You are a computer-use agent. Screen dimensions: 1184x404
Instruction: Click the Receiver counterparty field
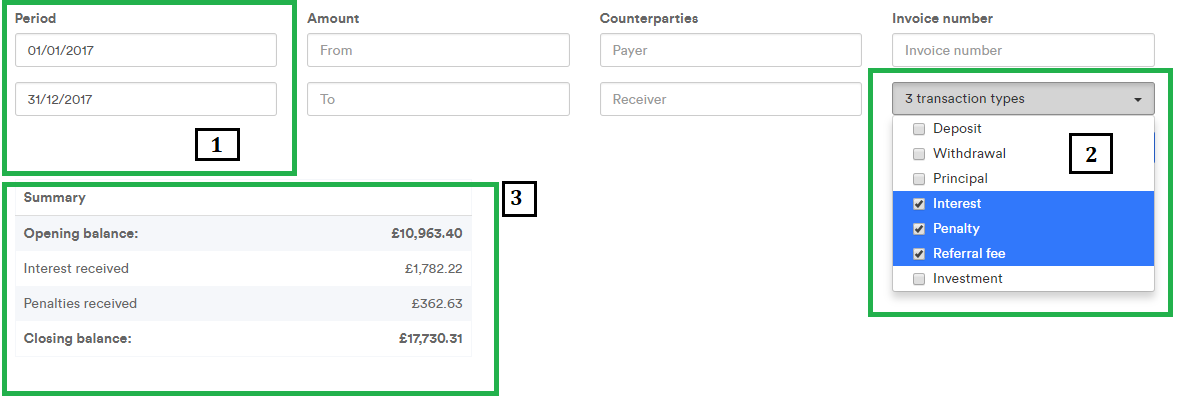tap(730, 99)
